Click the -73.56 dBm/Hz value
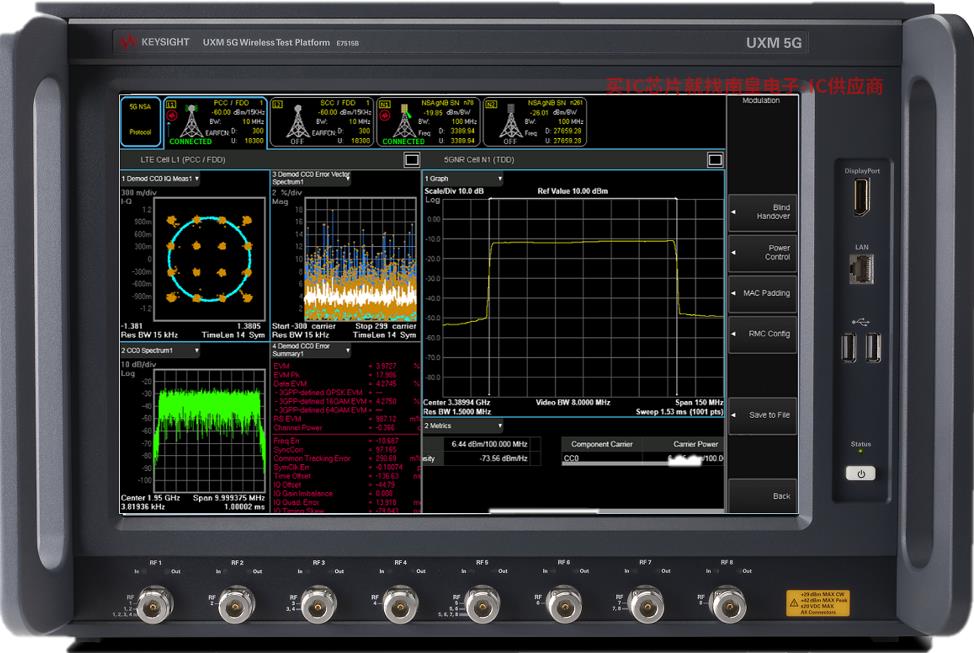Image resolution: width=974 pixels, height=653 pixels. (x=504, y=459)
